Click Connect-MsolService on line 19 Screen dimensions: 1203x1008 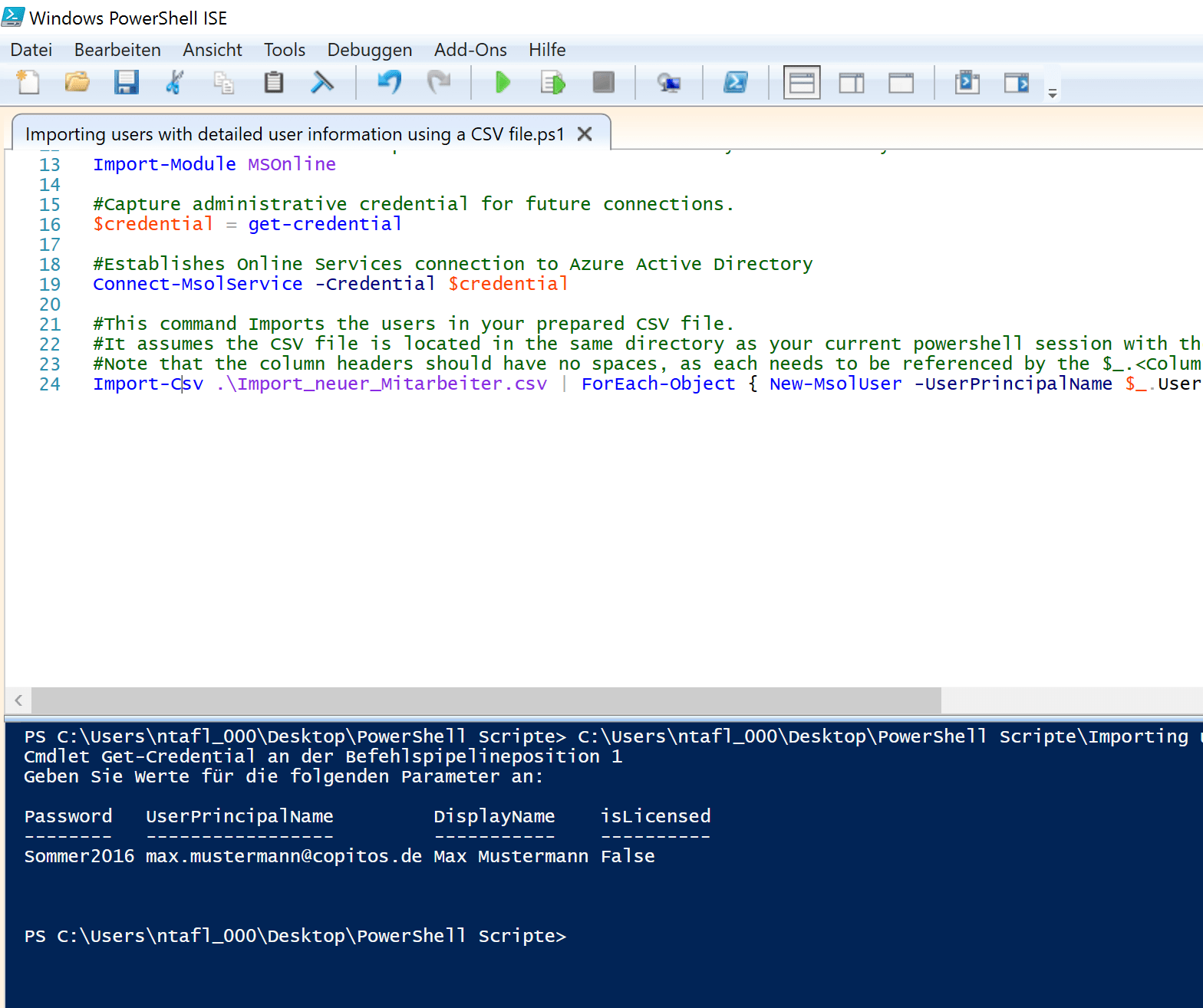[x=198, y=284]
